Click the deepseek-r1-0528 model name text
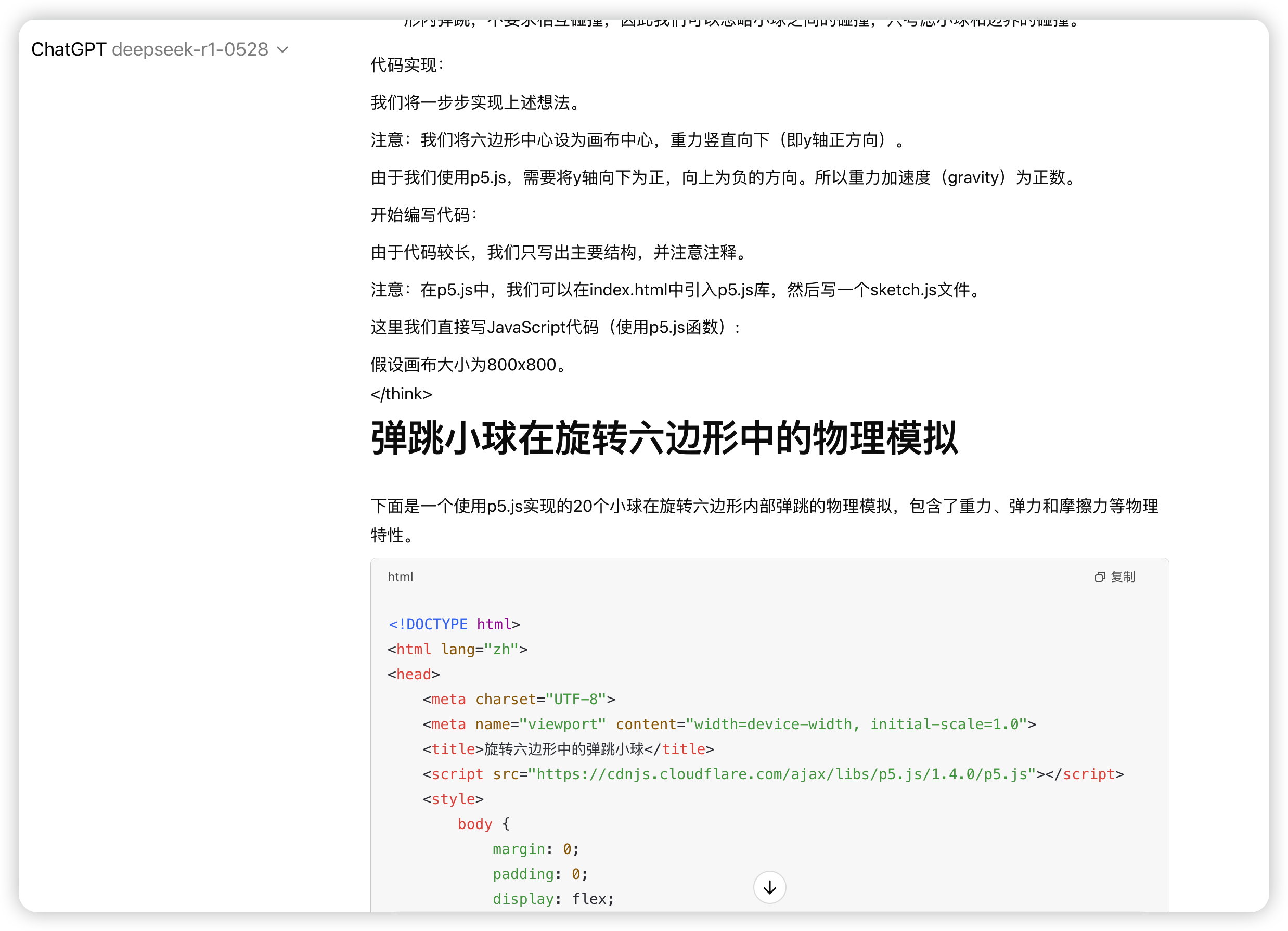Viewport: 1288px width, 931px height. tap(190, 50)
